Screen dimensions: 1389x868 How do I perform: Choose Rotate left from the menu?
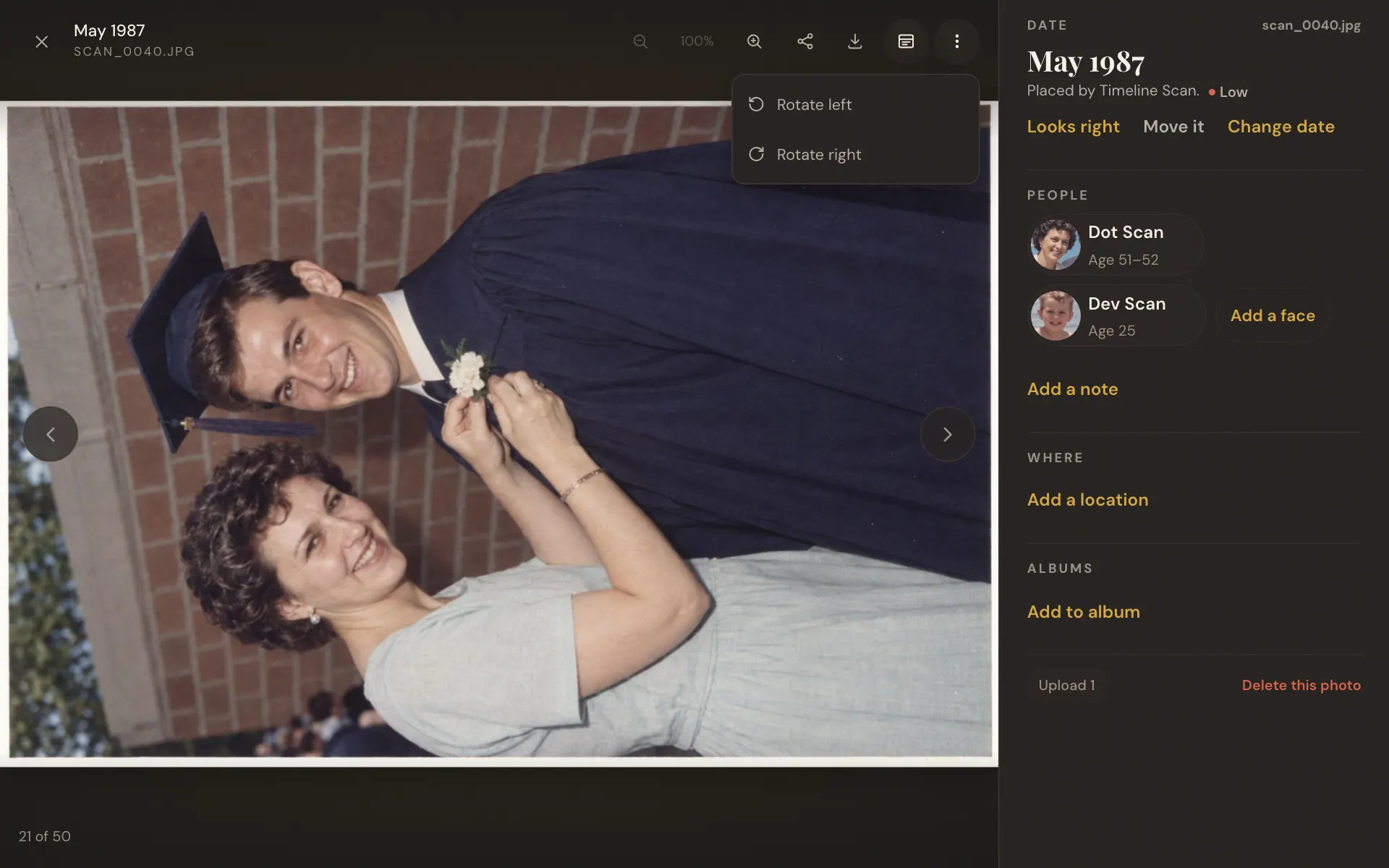(x=855, y=105)
